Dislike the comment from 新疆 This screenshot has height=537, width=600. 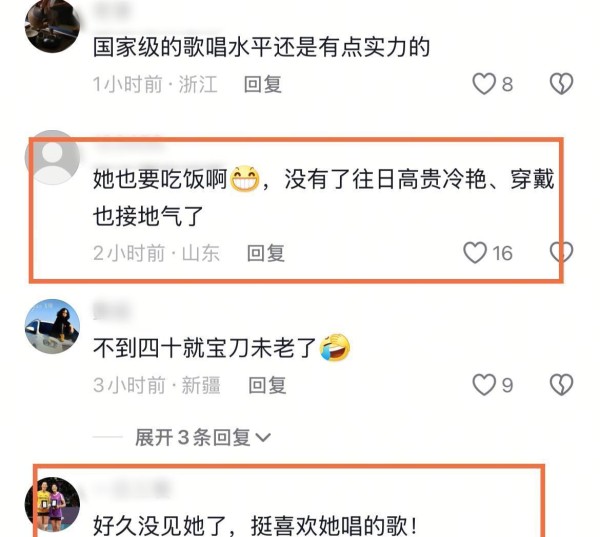click(x=561, y=385)
